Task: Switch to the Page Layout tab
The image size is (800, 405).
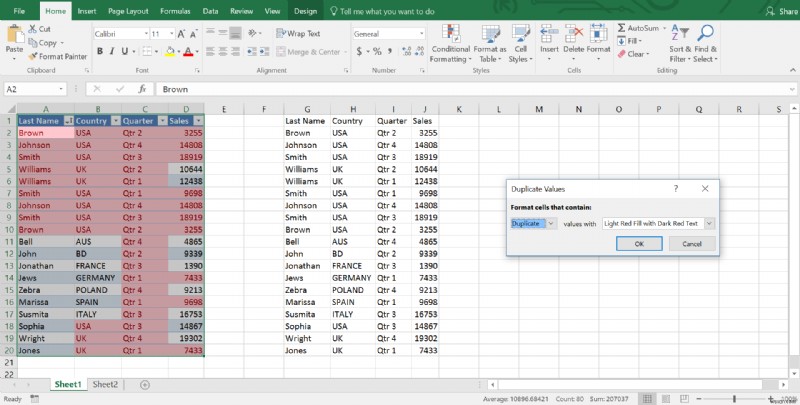Action: 128,11
